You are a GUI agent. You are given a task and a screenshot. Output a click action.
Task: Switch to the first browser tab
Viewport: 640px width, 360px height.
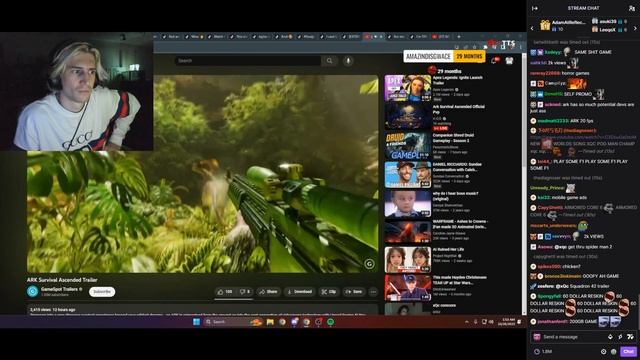point(171,37)
